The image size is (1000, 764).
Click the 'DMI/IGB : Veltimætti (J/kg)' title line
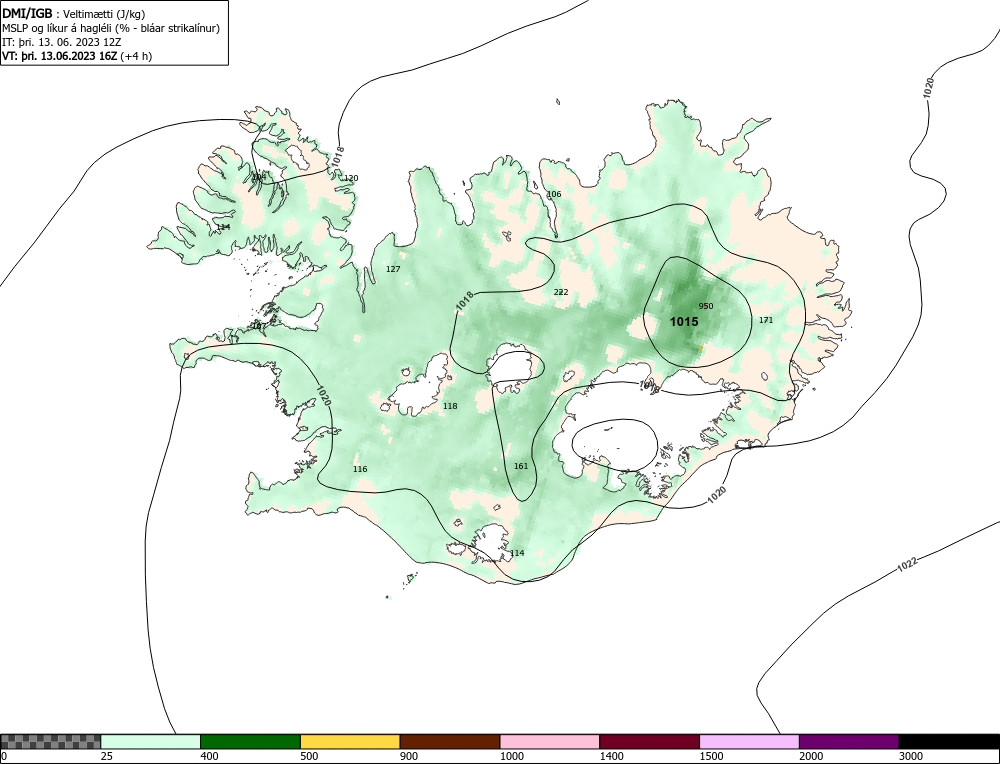click(74, 13)
